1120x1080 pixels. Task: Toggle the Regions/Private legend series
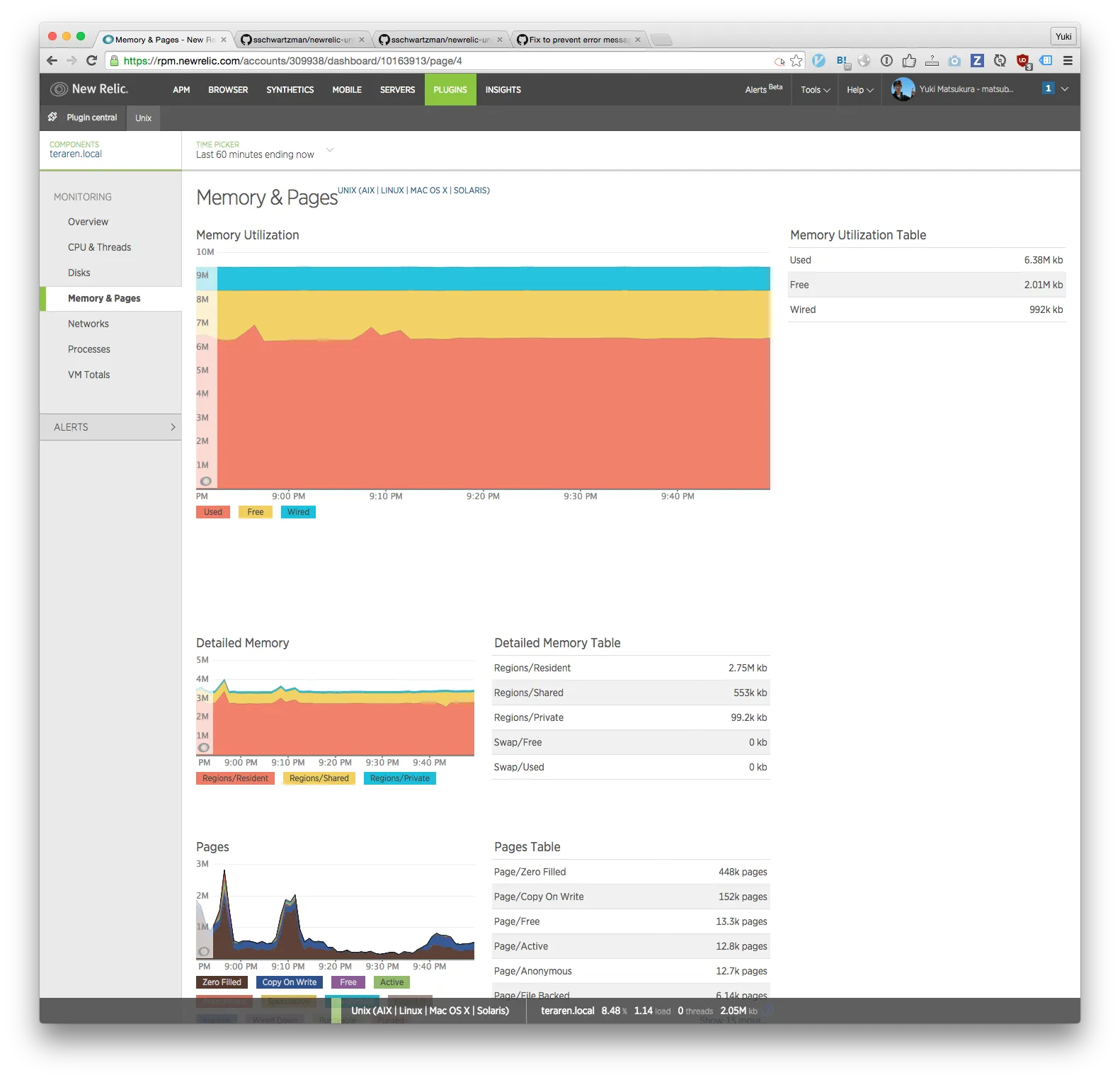(400, 778)
